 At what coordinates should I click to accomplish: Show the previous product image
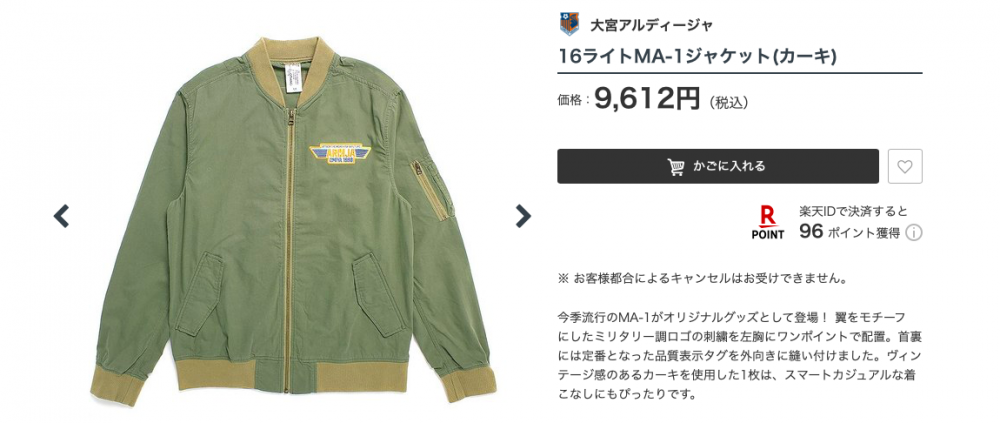61,216
